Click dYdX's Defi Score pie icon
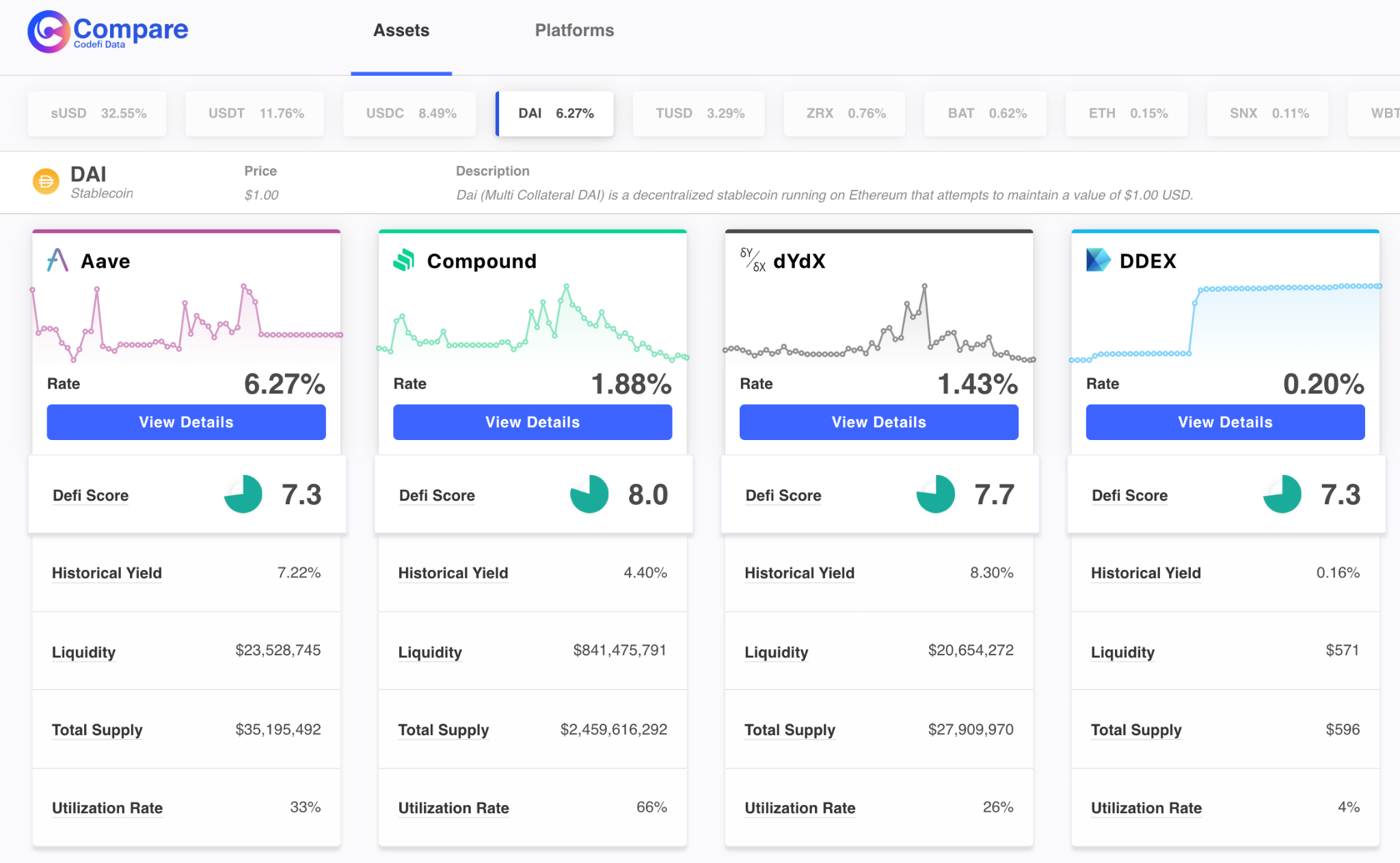This screenshot has height=863, width=1400. click(935, 494)
